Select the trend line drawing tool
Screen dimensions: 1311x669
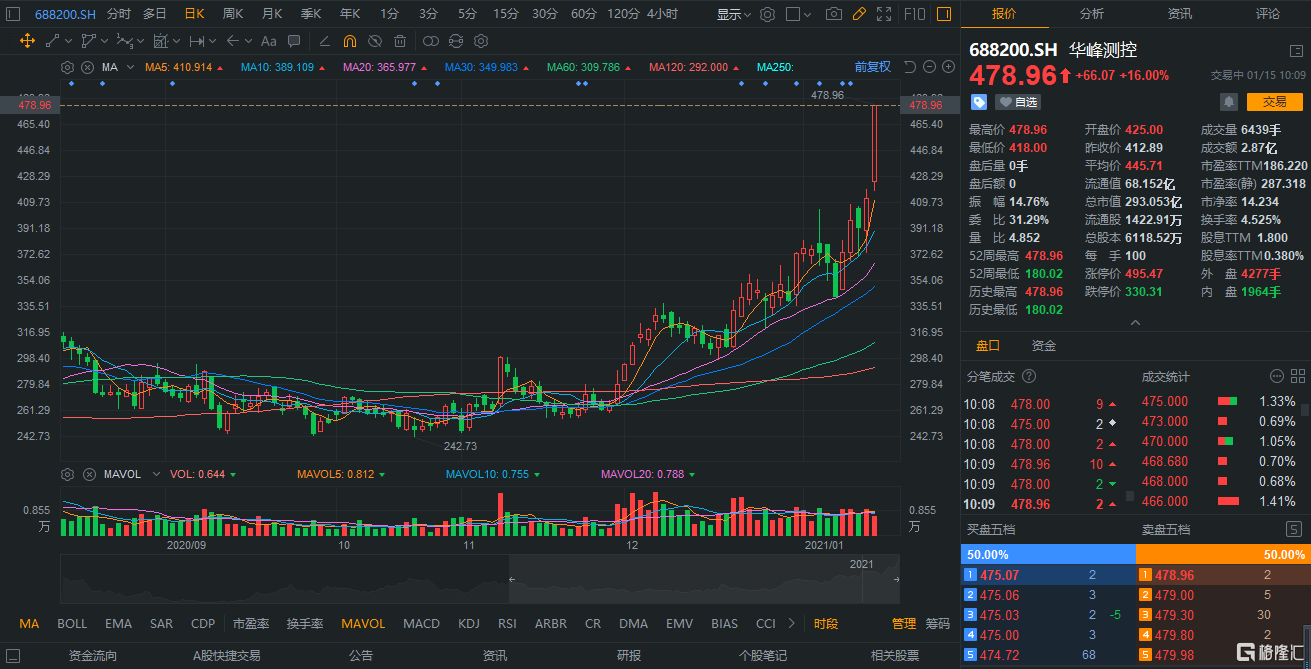[x=53, y=41]
